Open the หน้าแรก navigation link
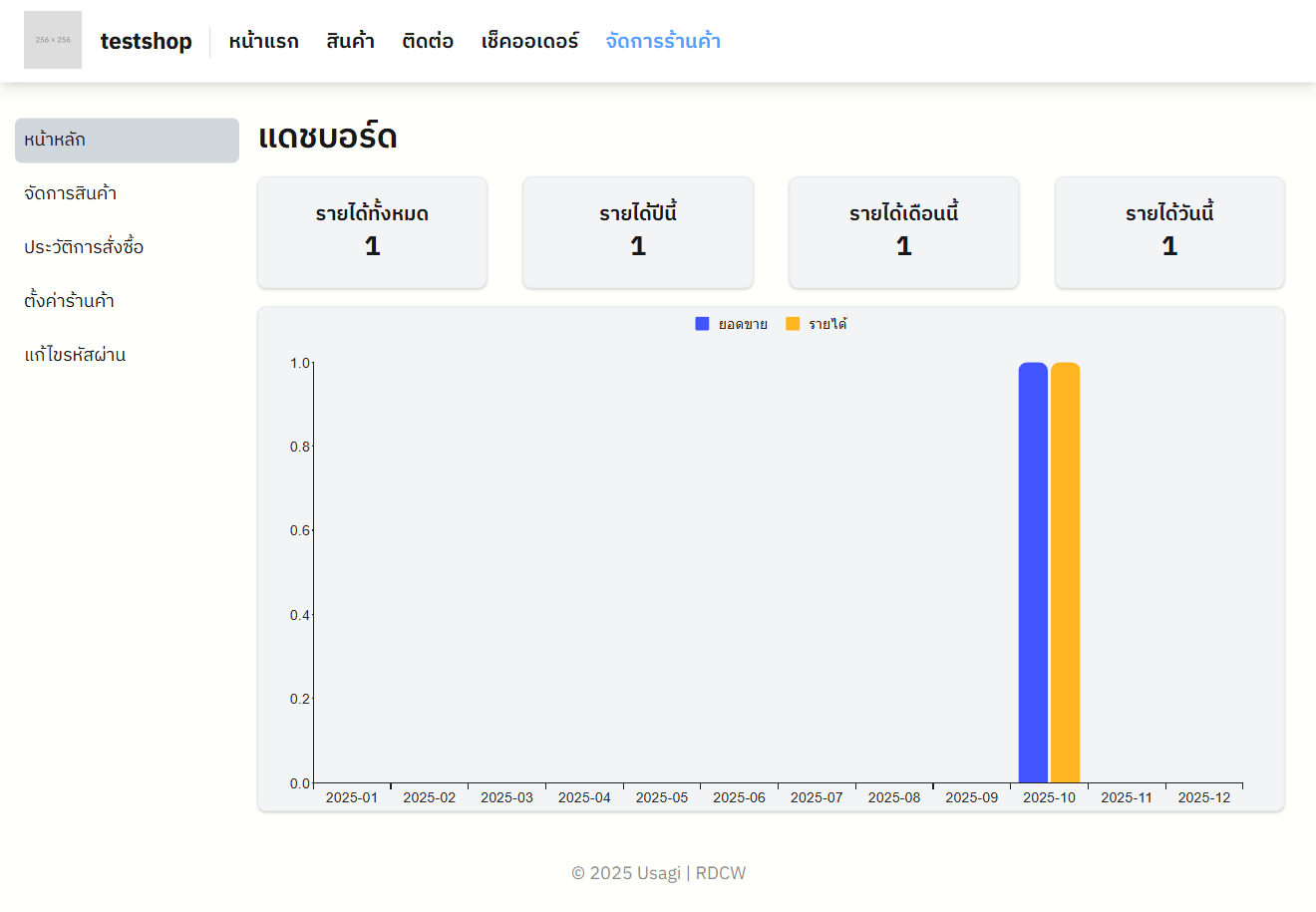1316x912 pixels. coord(263,41)
